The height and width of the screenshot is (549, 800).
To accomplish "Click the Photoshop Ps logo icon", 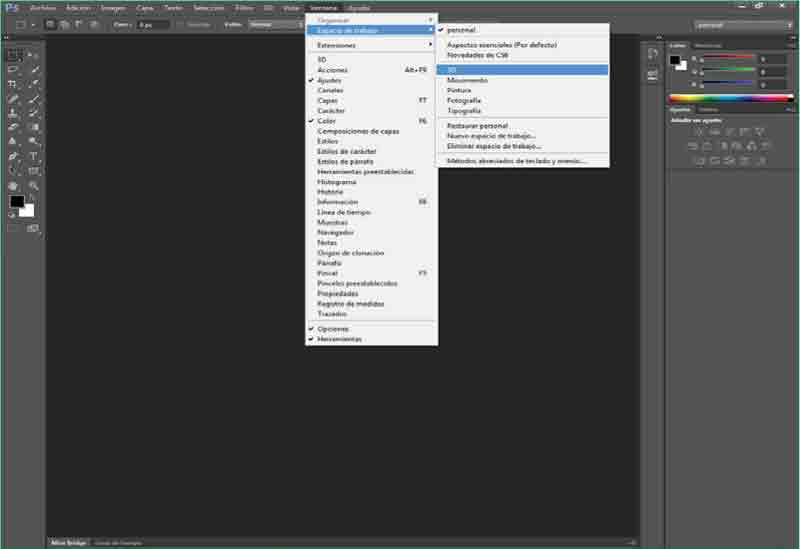I will point(11,7).
